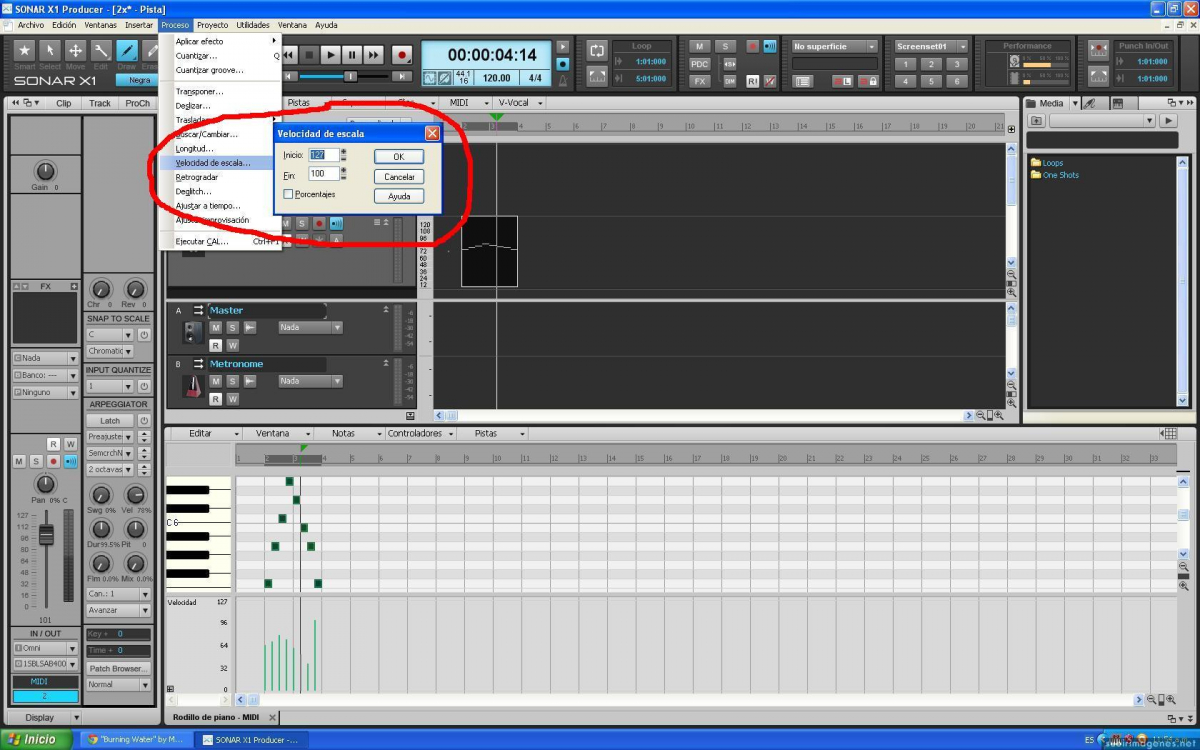The width and height of the screenshot is (1200, 750).
Task: Adjust the inspector volume fader
Action: point(46,535)
